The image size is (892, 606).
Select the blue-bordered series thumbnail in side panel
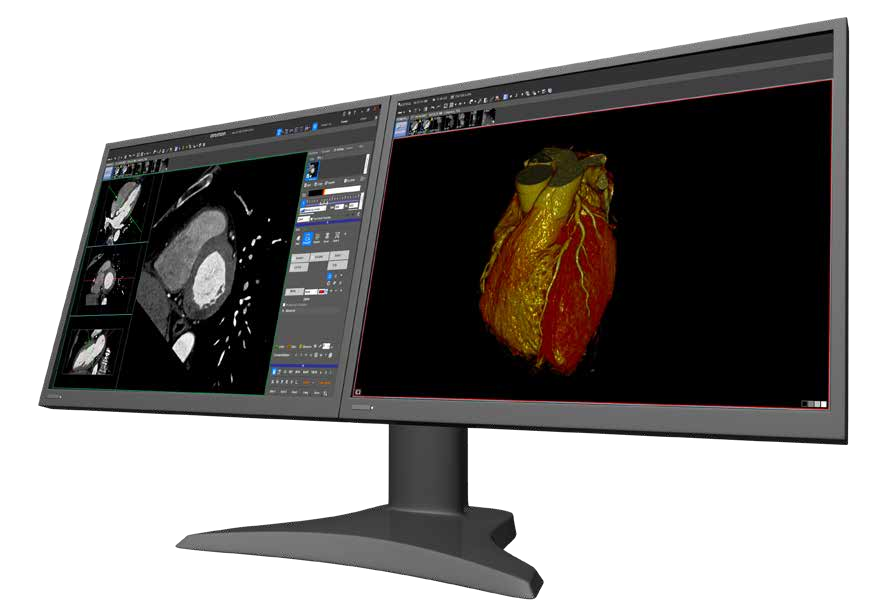coord(312,171)
